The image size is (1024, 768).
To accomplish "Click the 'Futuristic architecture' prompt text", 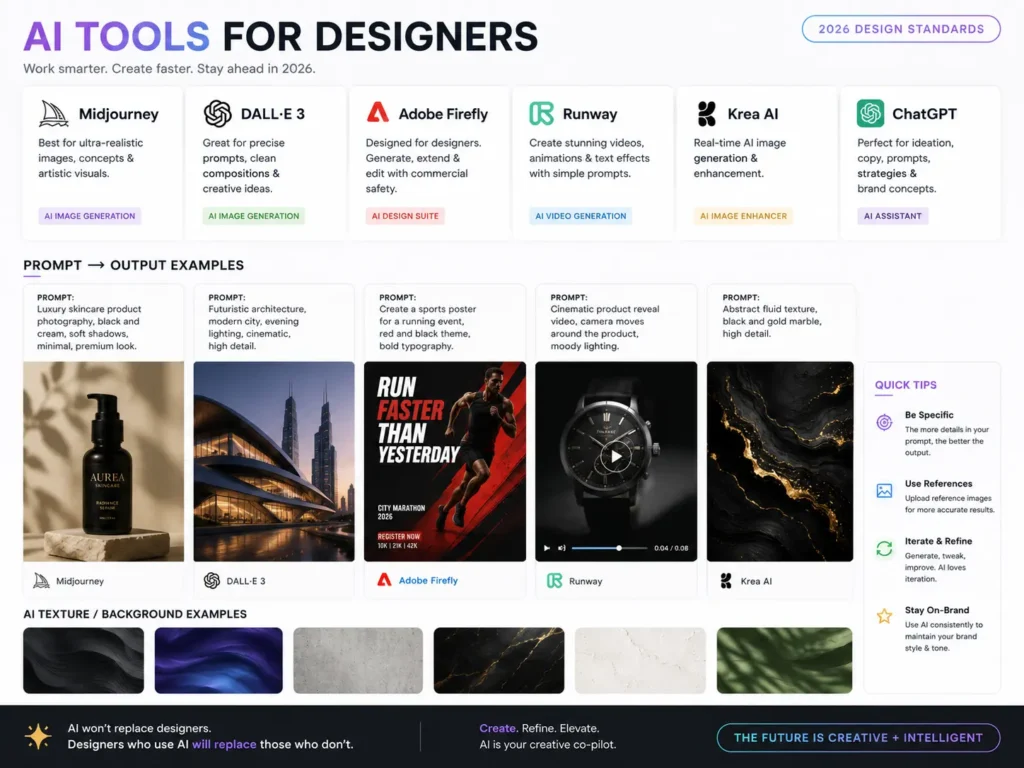I will tap(257, 327).
